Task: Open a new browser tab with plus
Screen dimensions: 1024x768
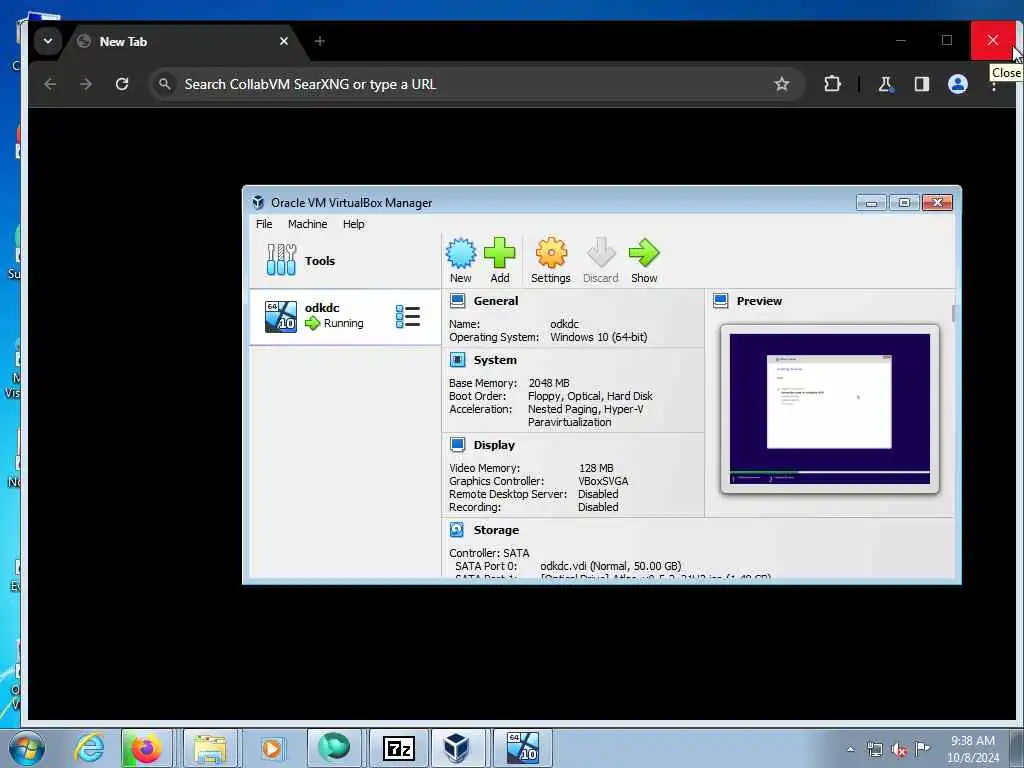Action: 319,41
